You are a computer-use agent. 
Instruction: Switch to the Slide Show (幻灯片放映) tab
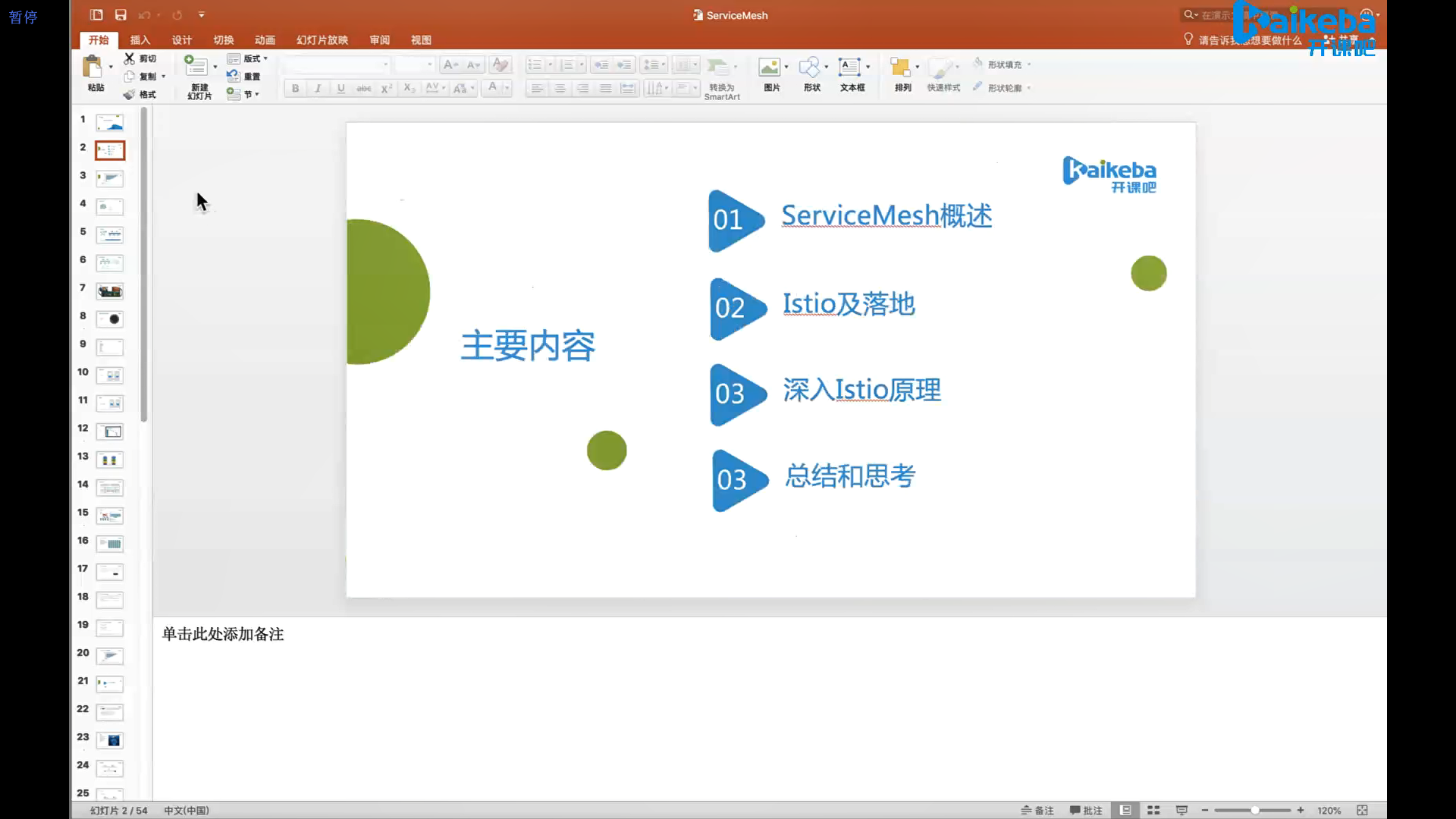tap(322, 40)
